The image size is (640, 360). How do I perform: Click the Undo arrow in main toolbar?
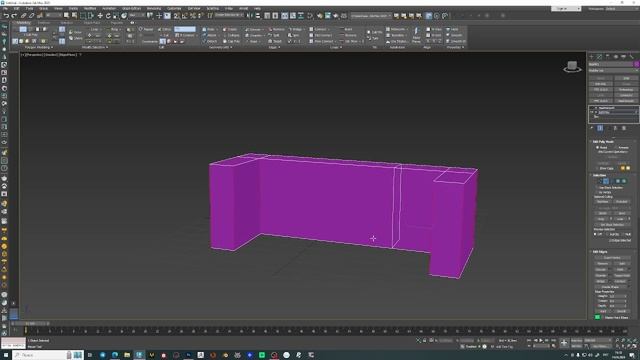click(6, 16)
